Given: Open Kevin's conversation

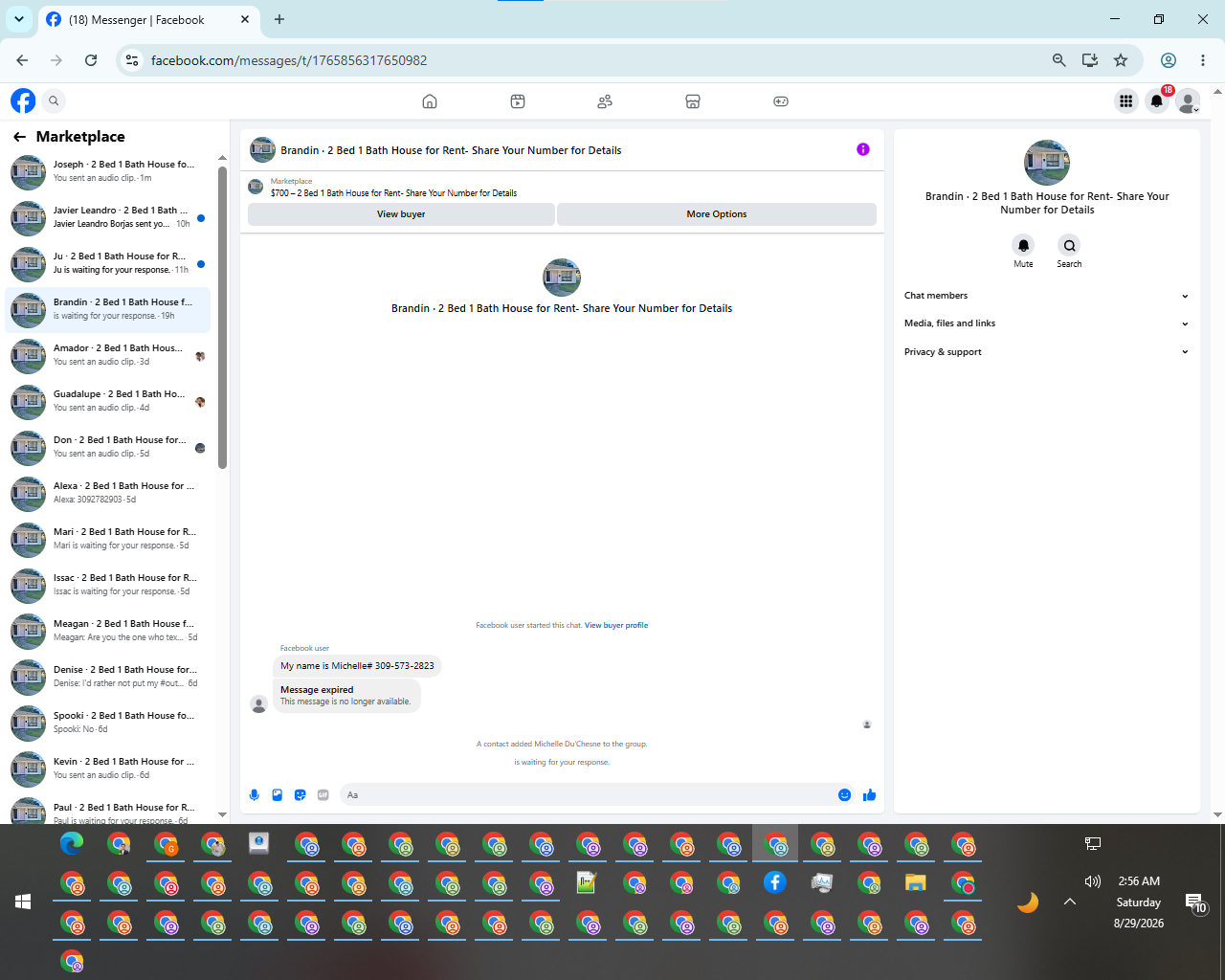Looking at the screenshot, I should click(108, 769).
